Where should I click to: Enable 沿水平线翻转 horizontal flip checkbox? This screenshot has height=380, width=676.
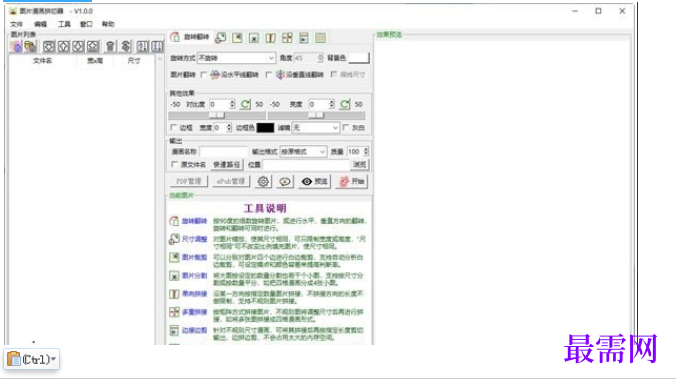(204, 75)
